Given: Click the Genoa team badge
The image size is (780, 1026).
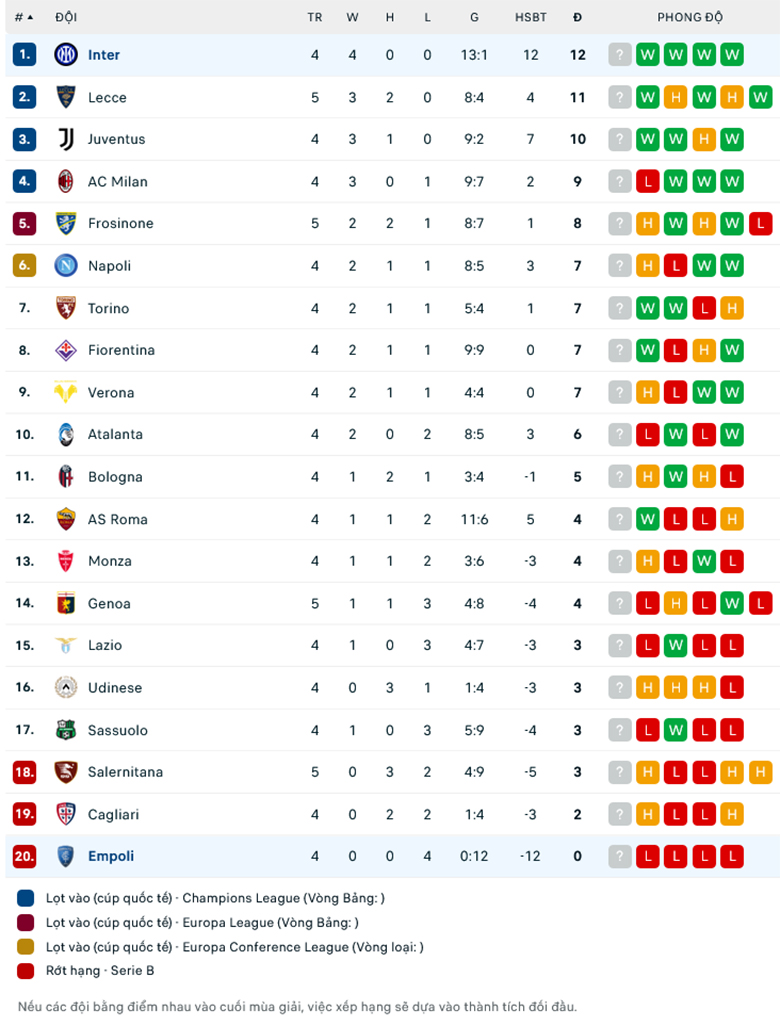Looking at the screenshot, I should tap(66, 603).
